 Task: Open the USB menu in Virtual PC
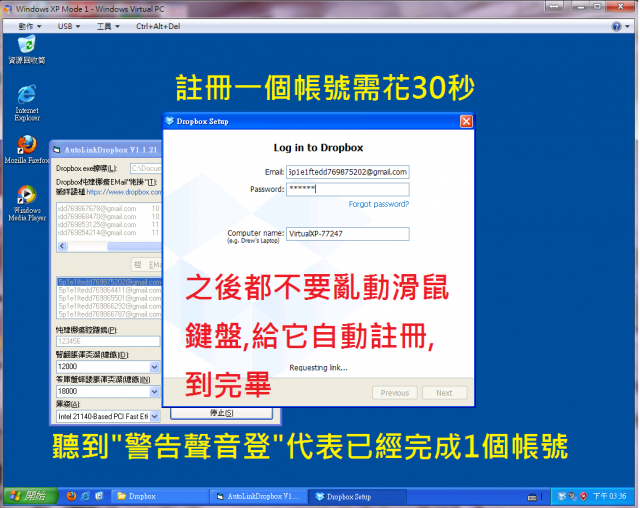(69, 27)
